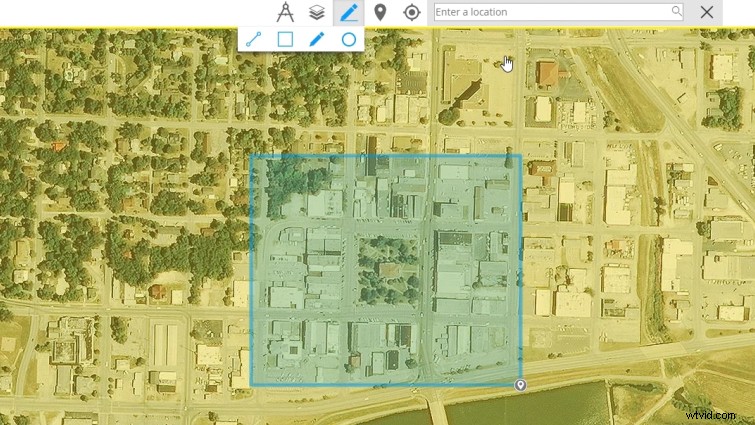Choose the circle drawing tool

[x=349, y=39]
